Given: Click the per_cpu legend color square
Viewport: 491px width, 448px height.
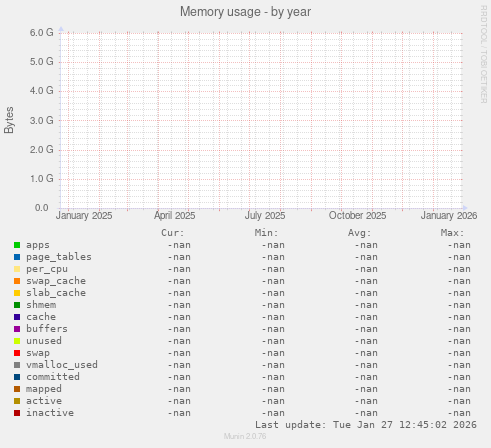Looking at the screenshot, I should (17, 269).
